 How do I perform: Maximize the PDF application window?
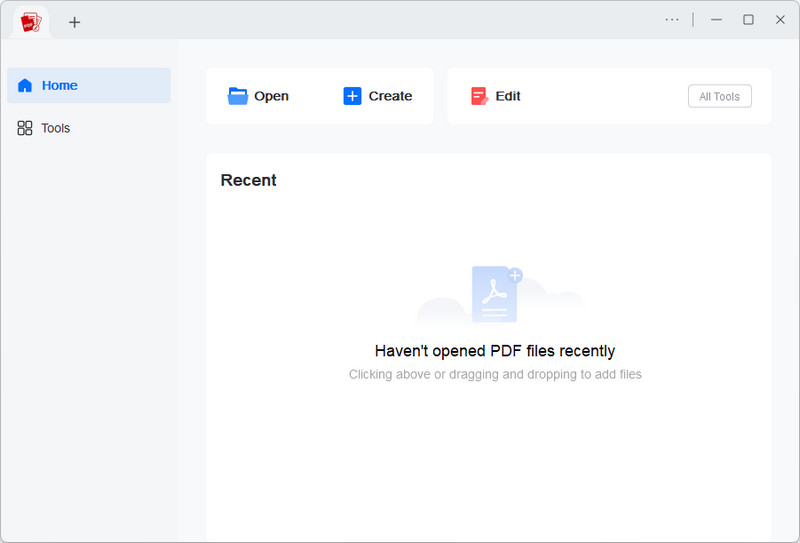(748, 20)
